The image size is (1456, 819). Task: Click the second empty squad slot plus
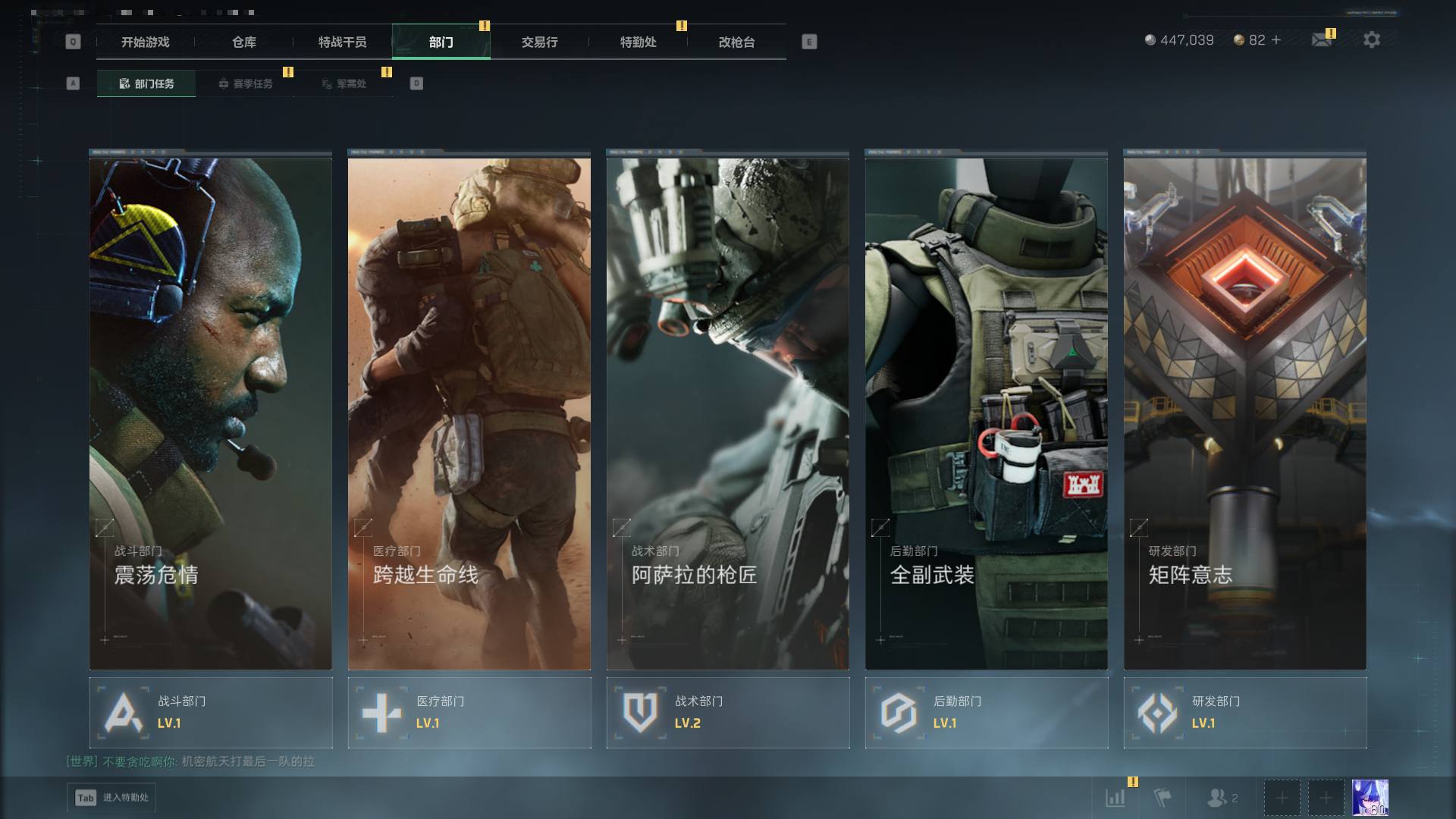click(1326, 798)
